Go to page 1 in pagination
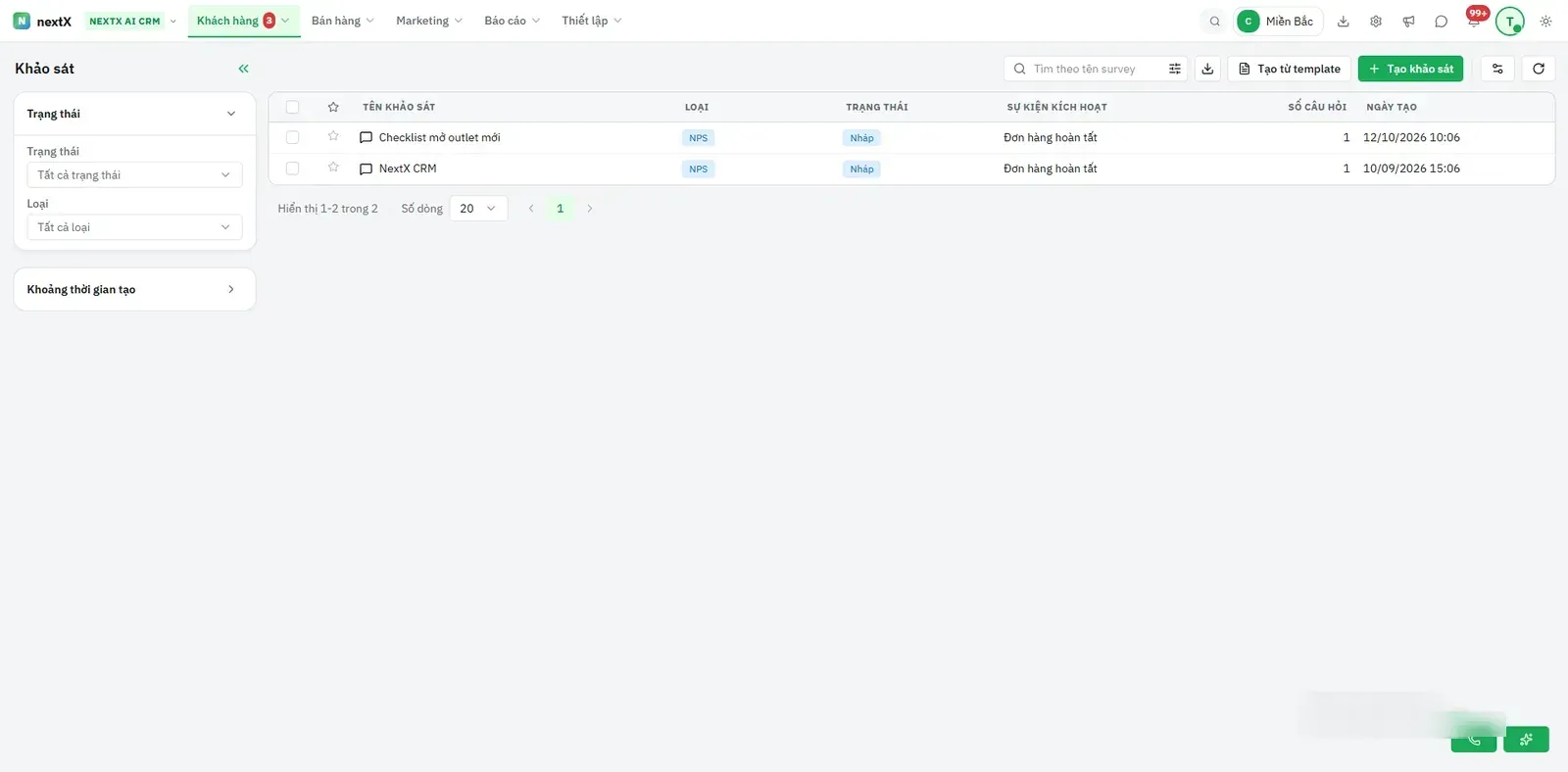 [561, 209]
